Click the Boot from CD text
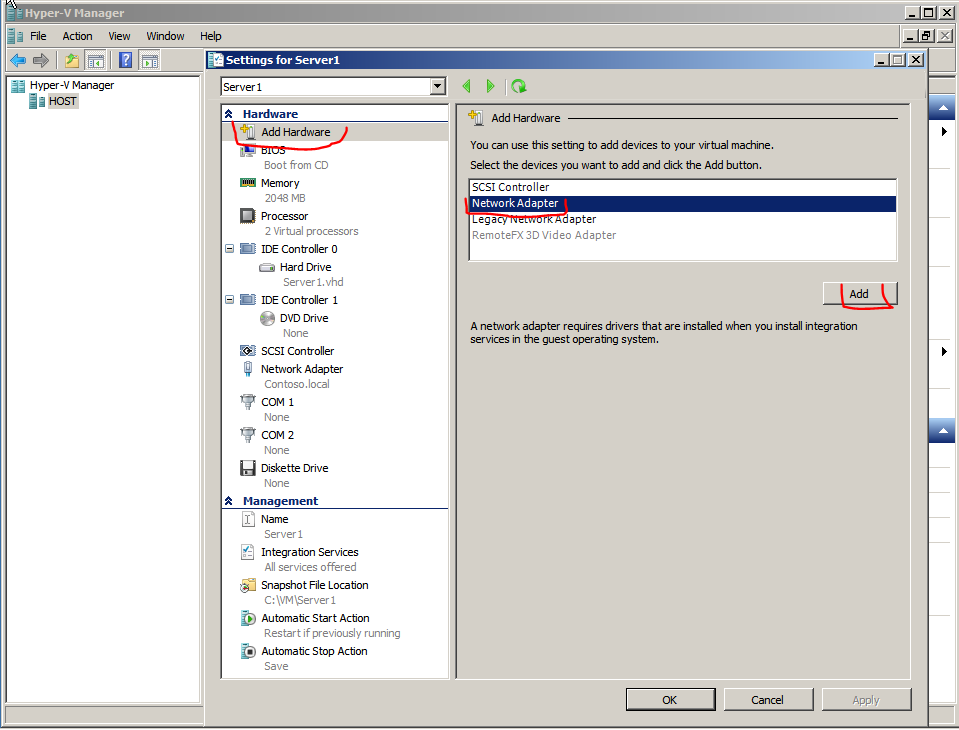This screenshot has height=730, width=959. 296,166
